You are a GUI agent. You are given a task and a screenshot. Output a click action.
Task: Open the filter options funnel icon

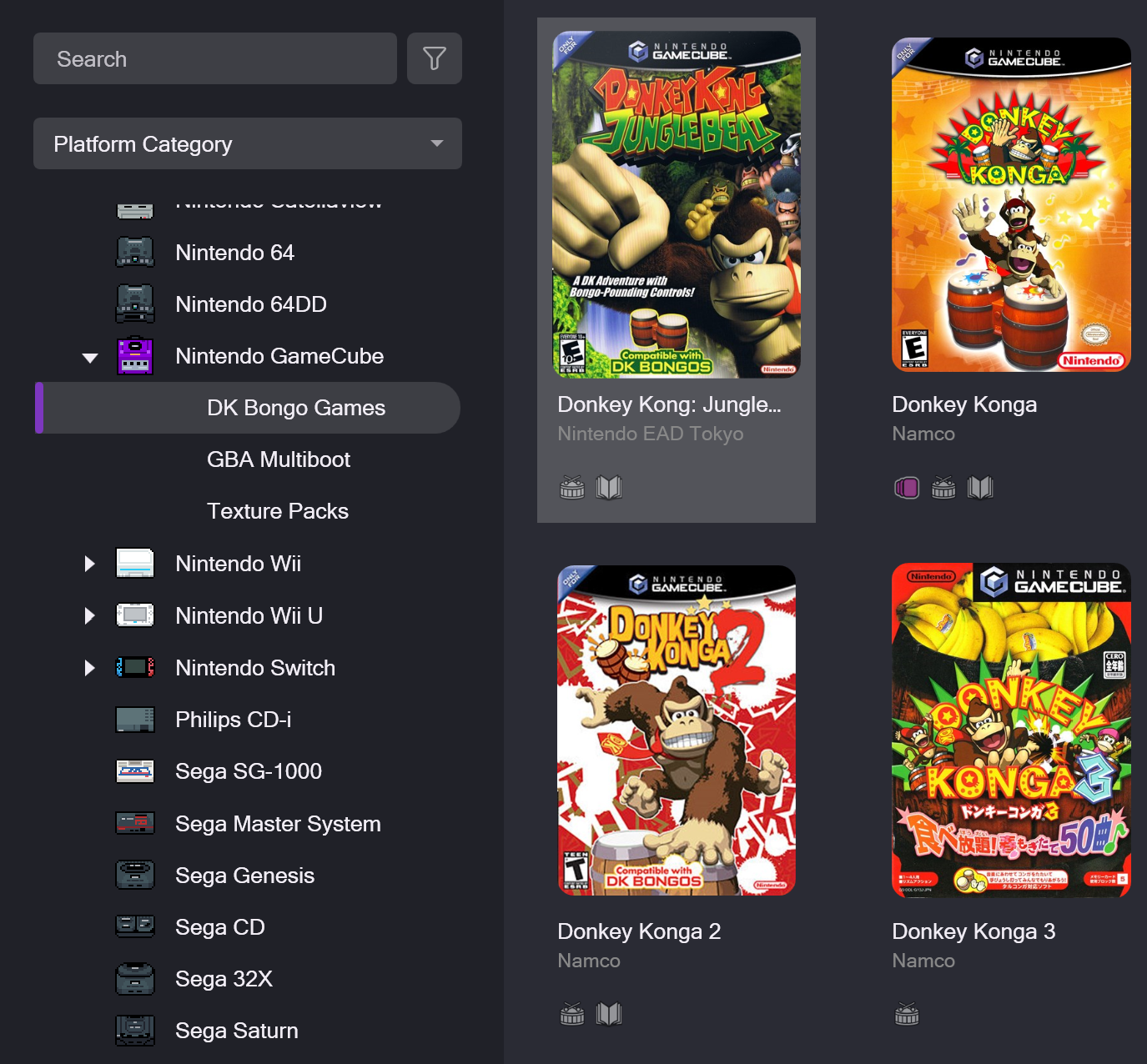[435, 58]
